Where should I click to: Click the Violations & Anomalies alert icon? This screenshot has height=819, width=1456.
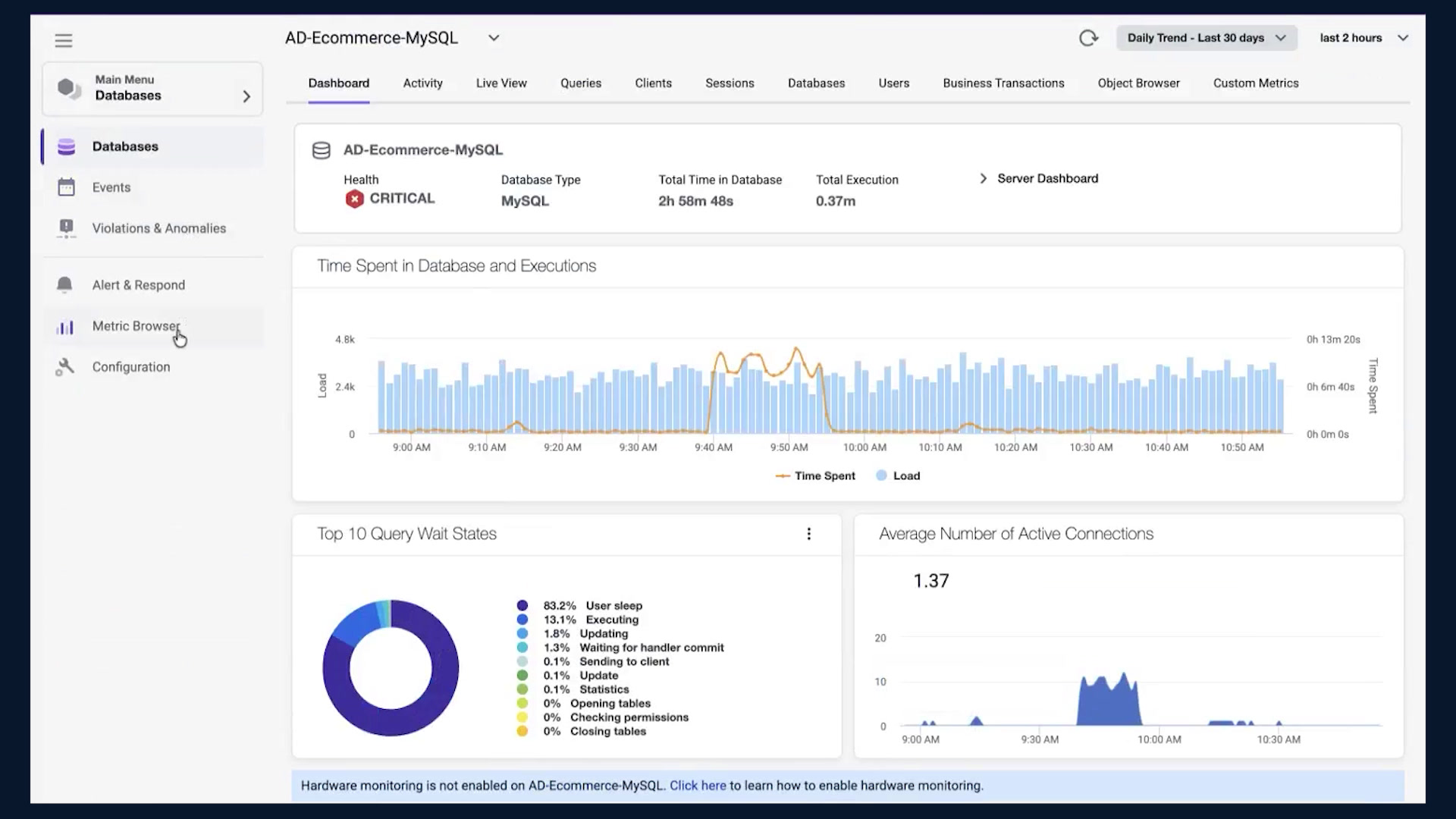pos(67,228)
